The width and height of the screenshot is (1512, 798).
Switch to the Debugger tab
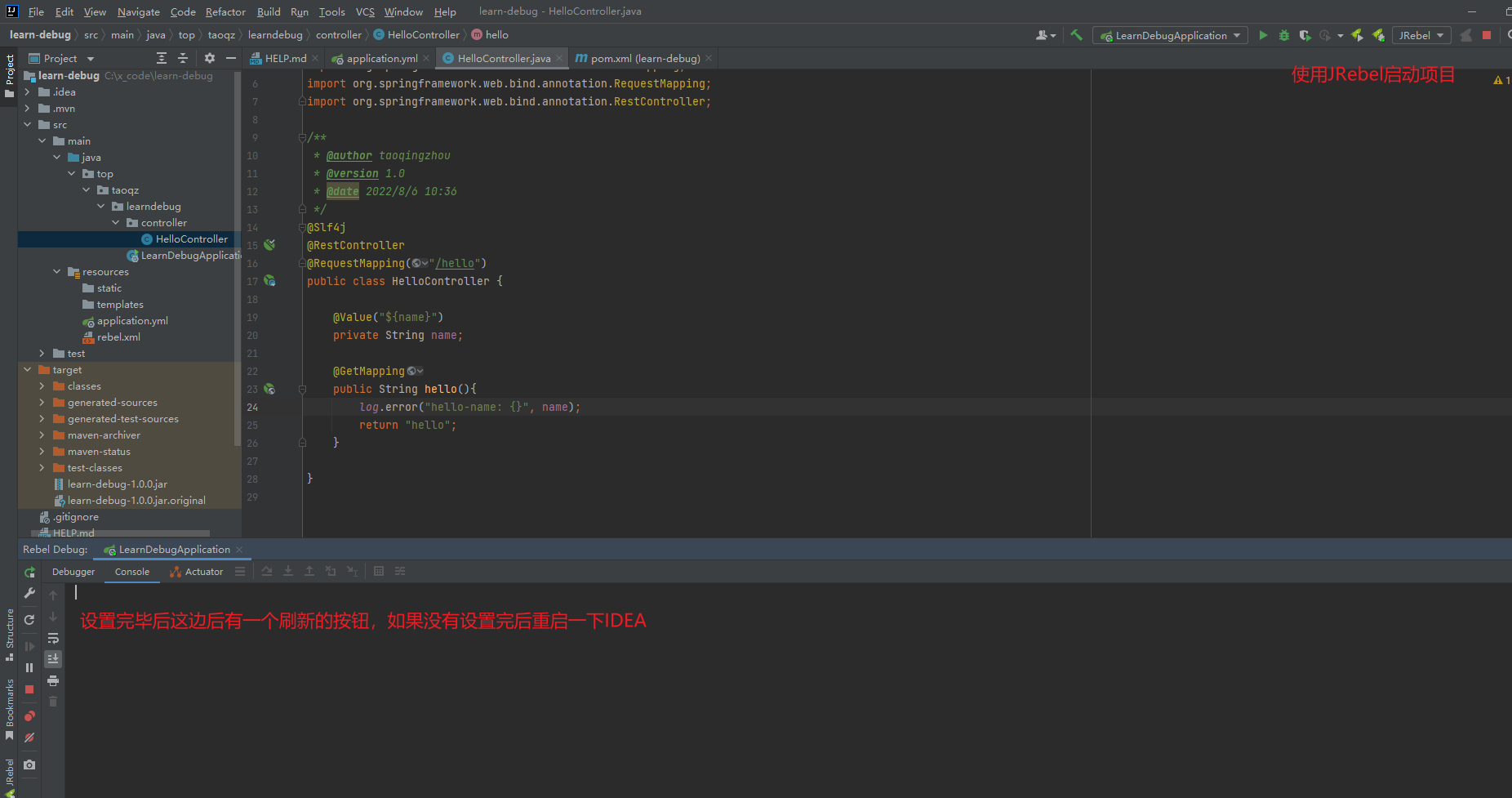pos(73,572)
